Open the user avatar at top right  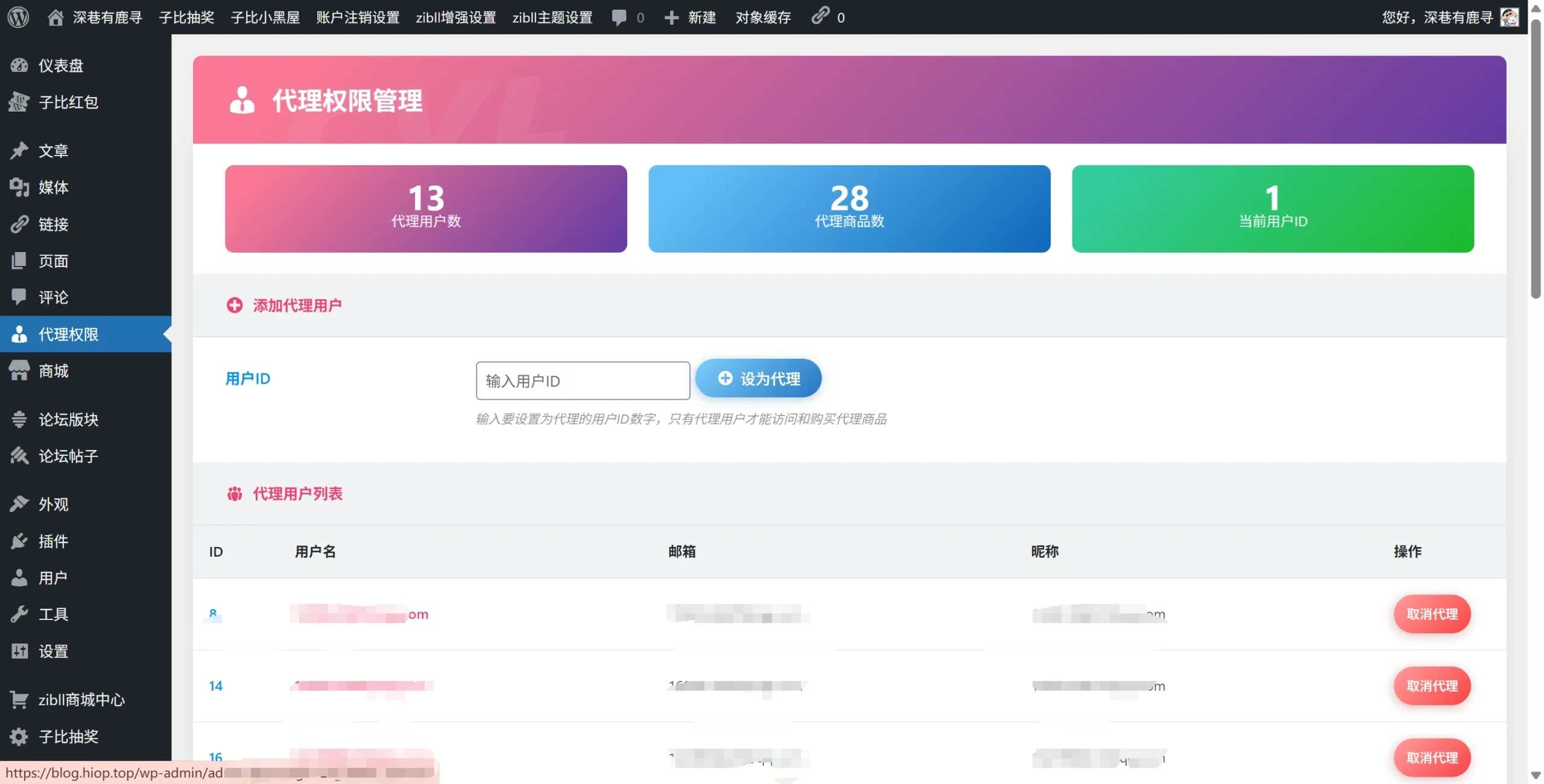pos(1510,17)
